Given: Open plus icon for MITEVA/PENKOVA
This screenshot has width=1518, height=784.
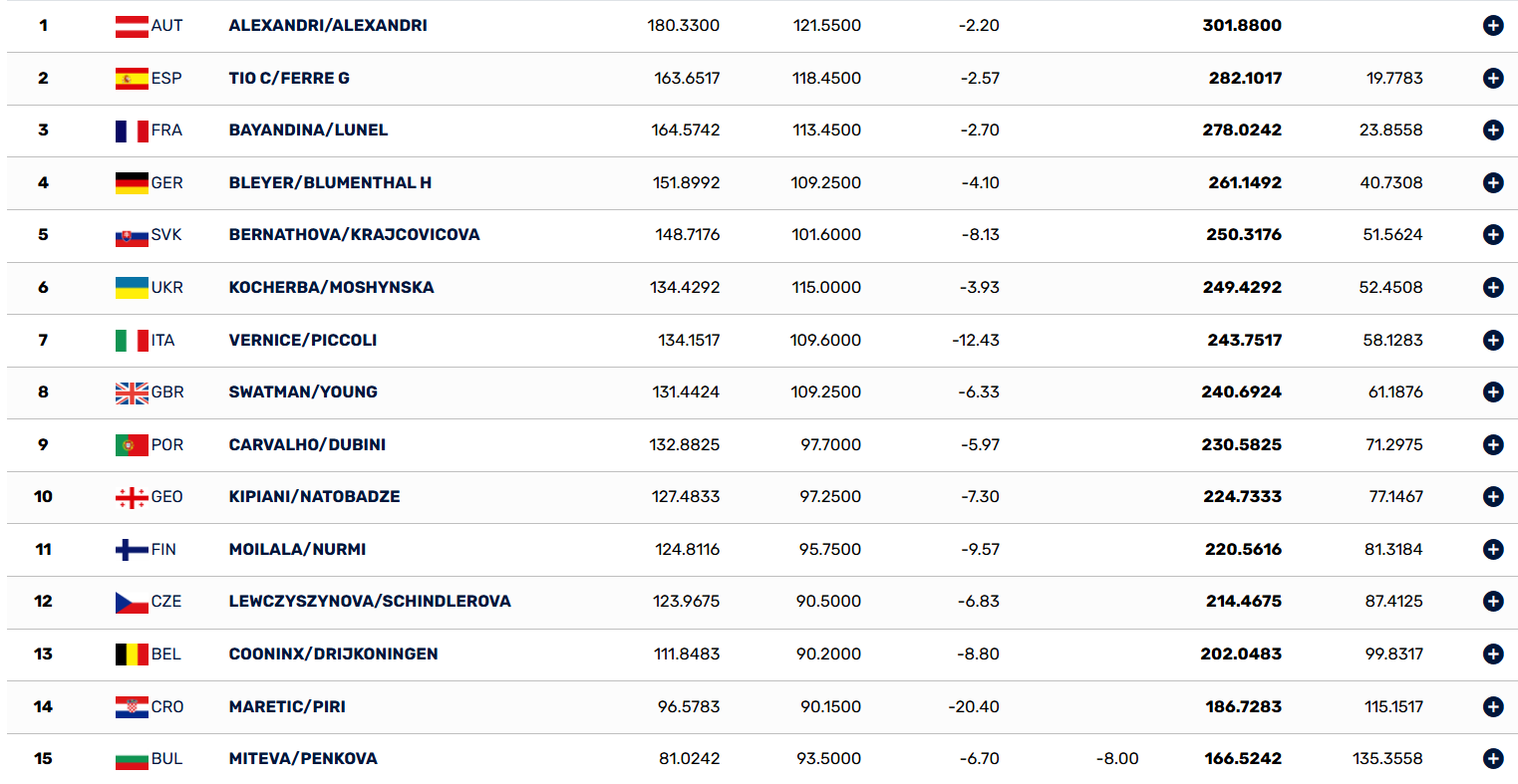Looking at the screenshot, I should (1492, 759).
